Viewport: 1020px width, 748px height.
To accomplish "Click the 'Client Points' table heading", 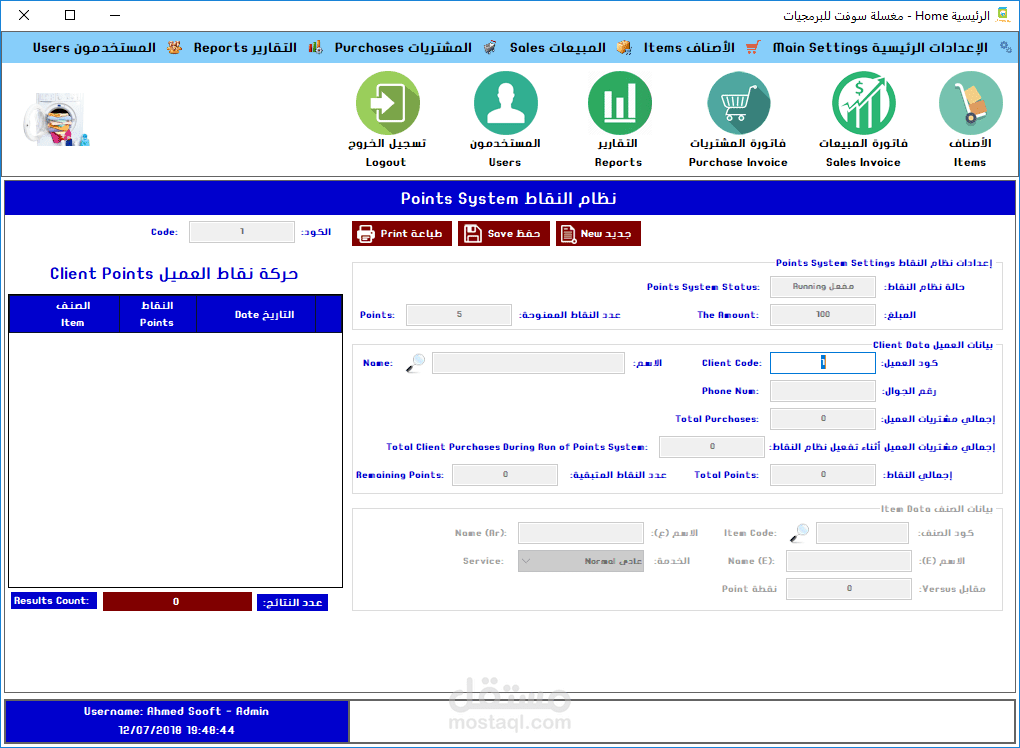I will click(x=174, y=274).
